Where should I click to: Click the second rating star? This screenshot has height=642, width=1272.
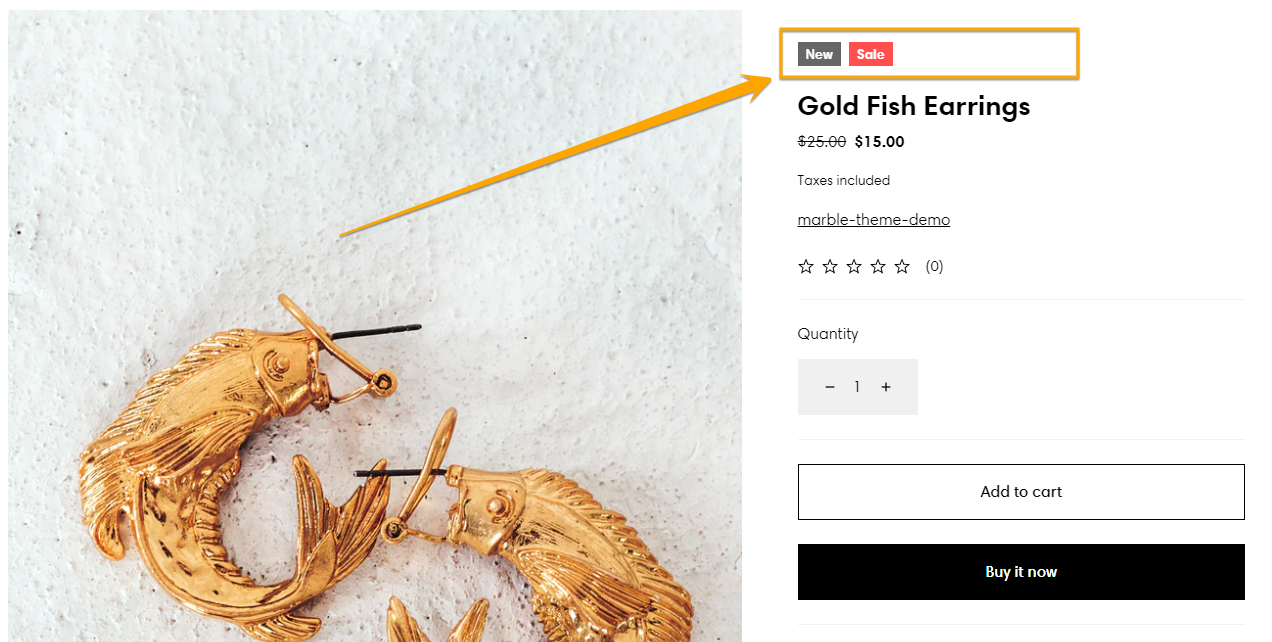[x=830, y=266]
